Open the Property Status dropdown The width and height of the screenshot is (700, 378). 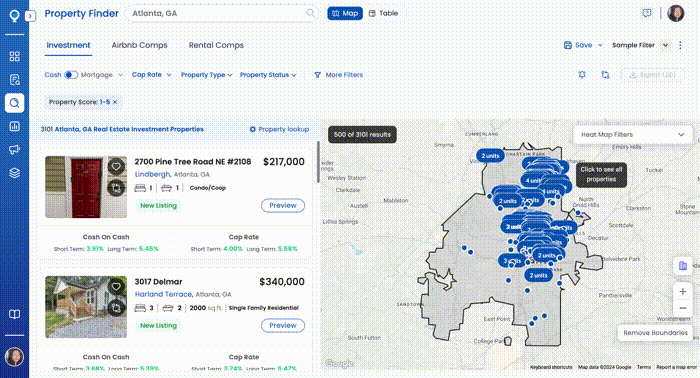click(268, 75)
